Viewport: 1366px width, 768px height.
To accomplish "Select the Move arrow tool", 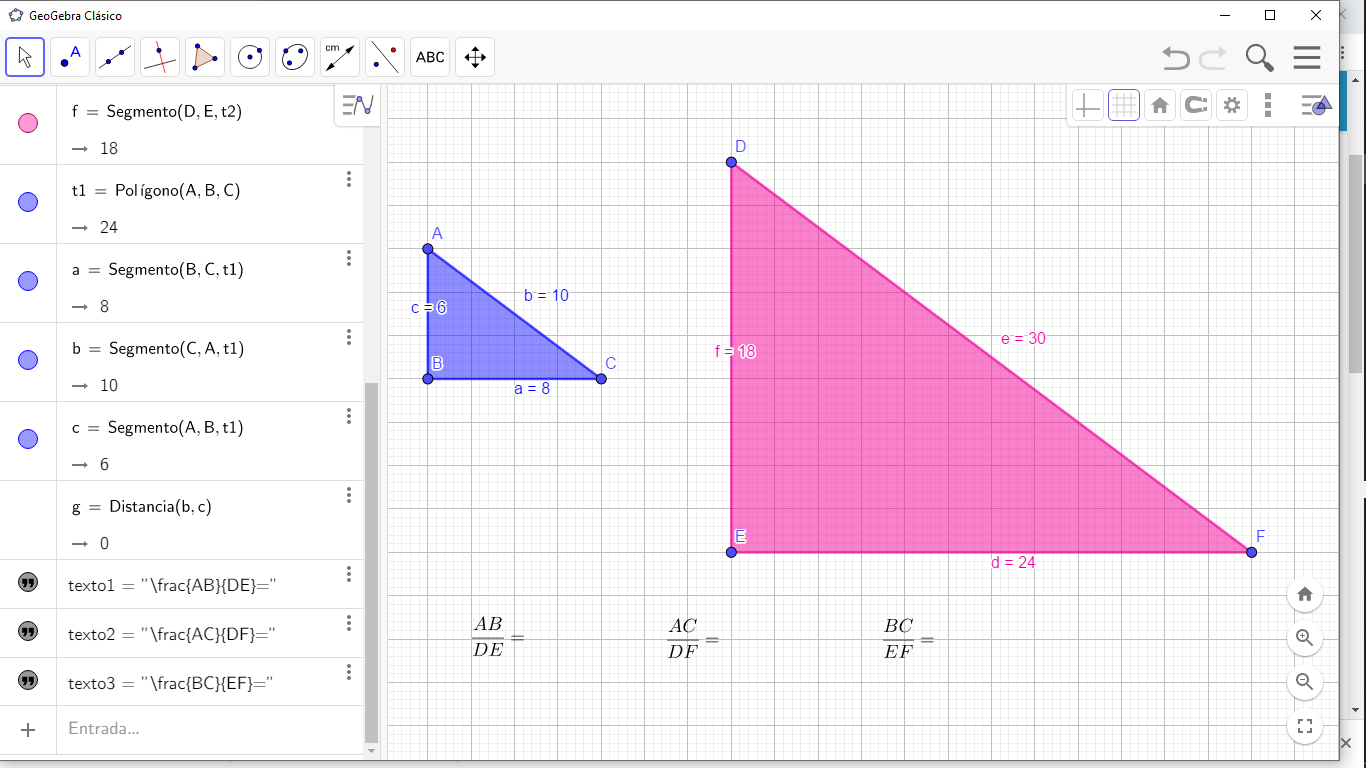I will (25, 57).
